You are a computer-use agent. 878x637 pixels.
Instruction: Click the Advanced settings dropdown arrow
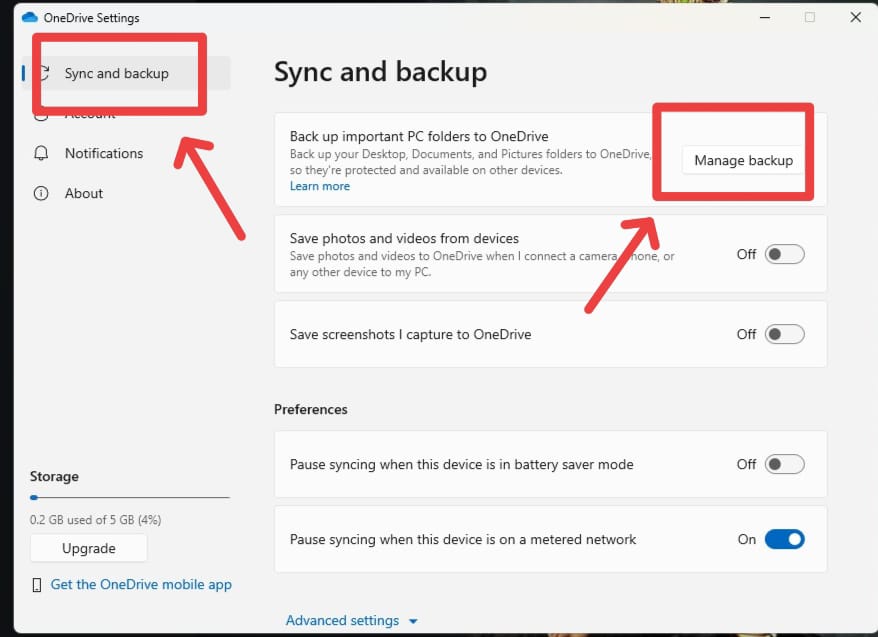coord(413,621)
